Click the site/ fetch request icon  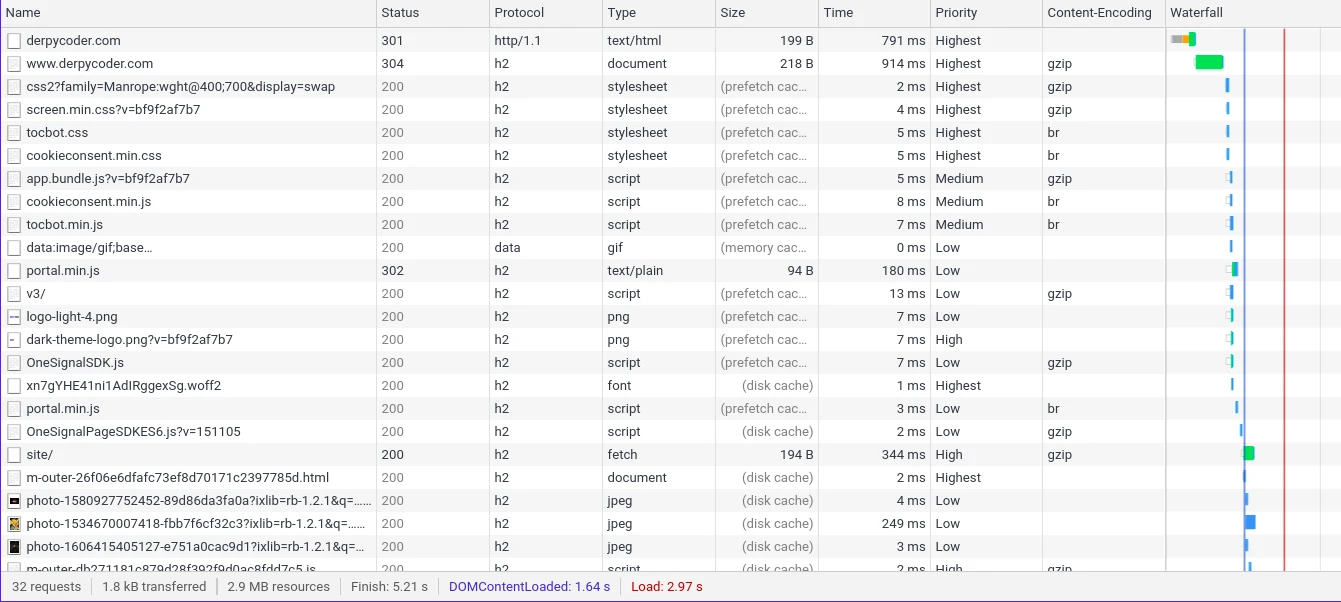point(14,455)
